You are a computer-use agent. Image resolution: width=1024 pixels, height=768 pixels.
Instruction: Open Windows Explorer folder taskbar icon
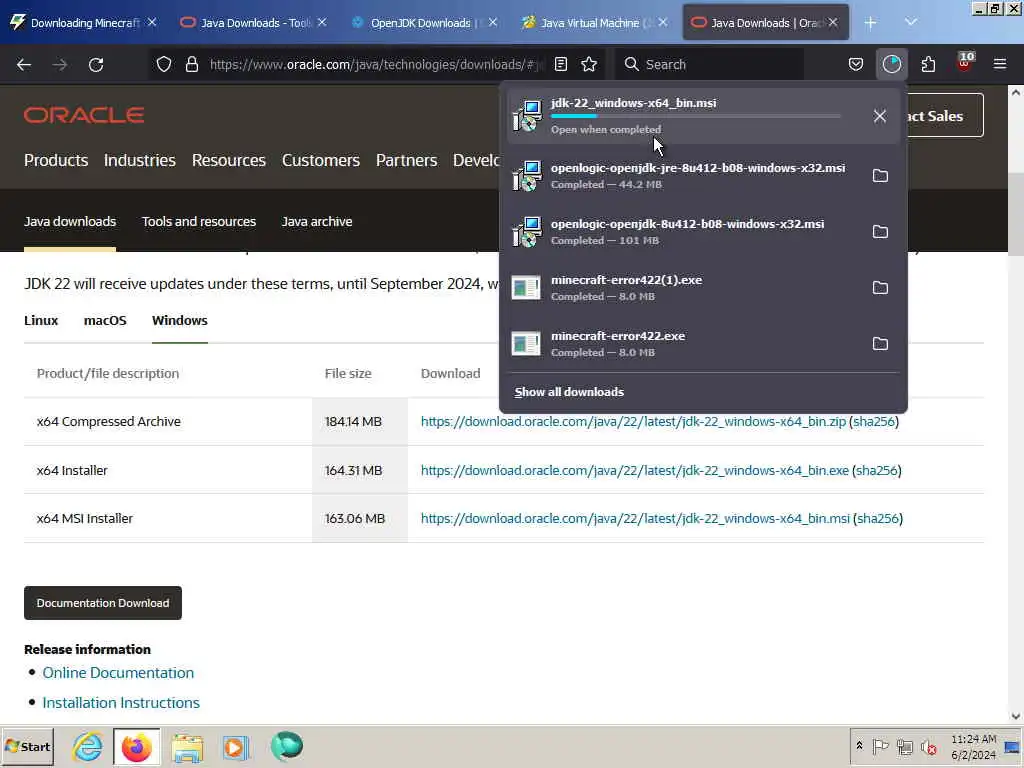click(x=187, y=746)
